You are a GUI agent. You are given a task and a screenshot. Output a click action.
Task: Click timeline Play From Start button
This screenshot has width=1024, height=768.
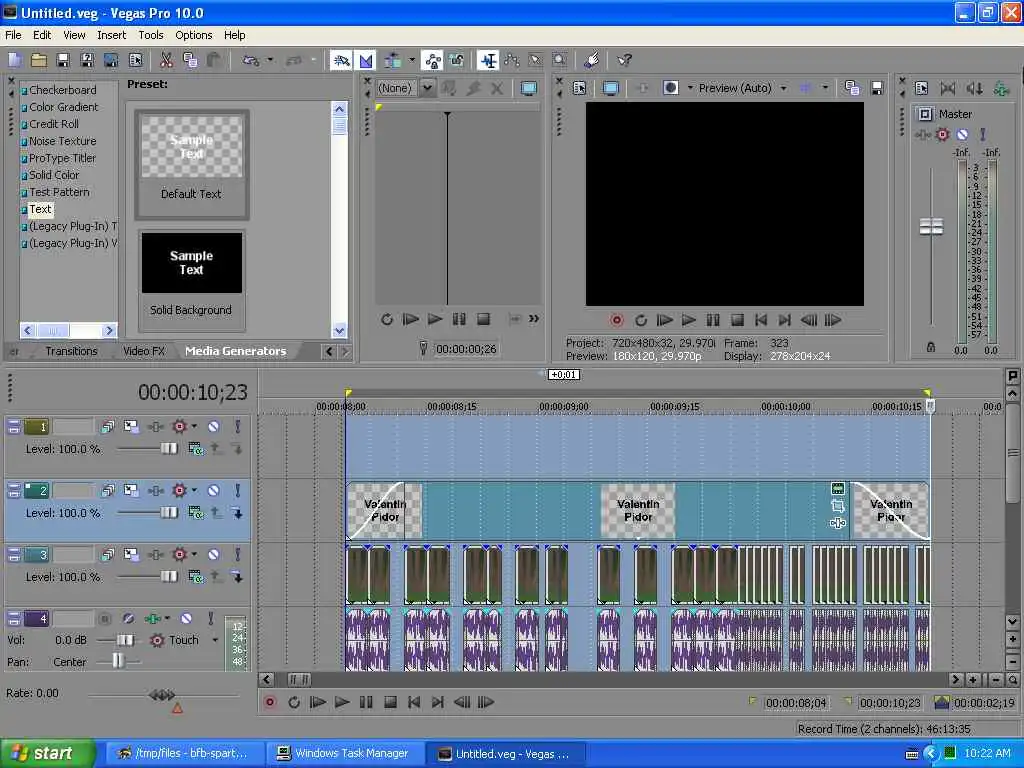click(317, 703)
